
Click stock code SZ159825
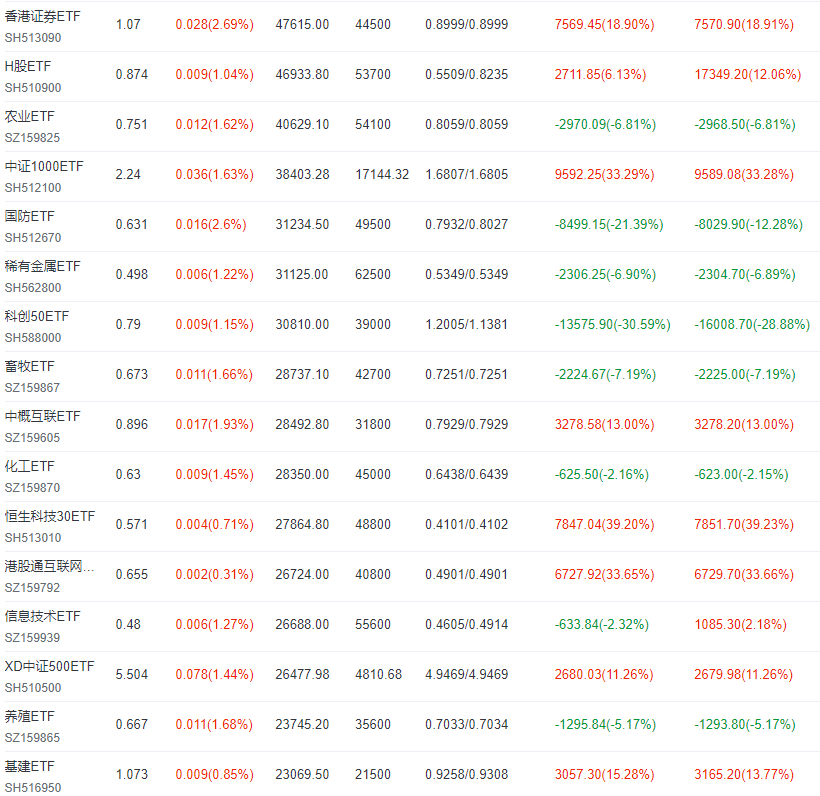(x=32, y=138)
